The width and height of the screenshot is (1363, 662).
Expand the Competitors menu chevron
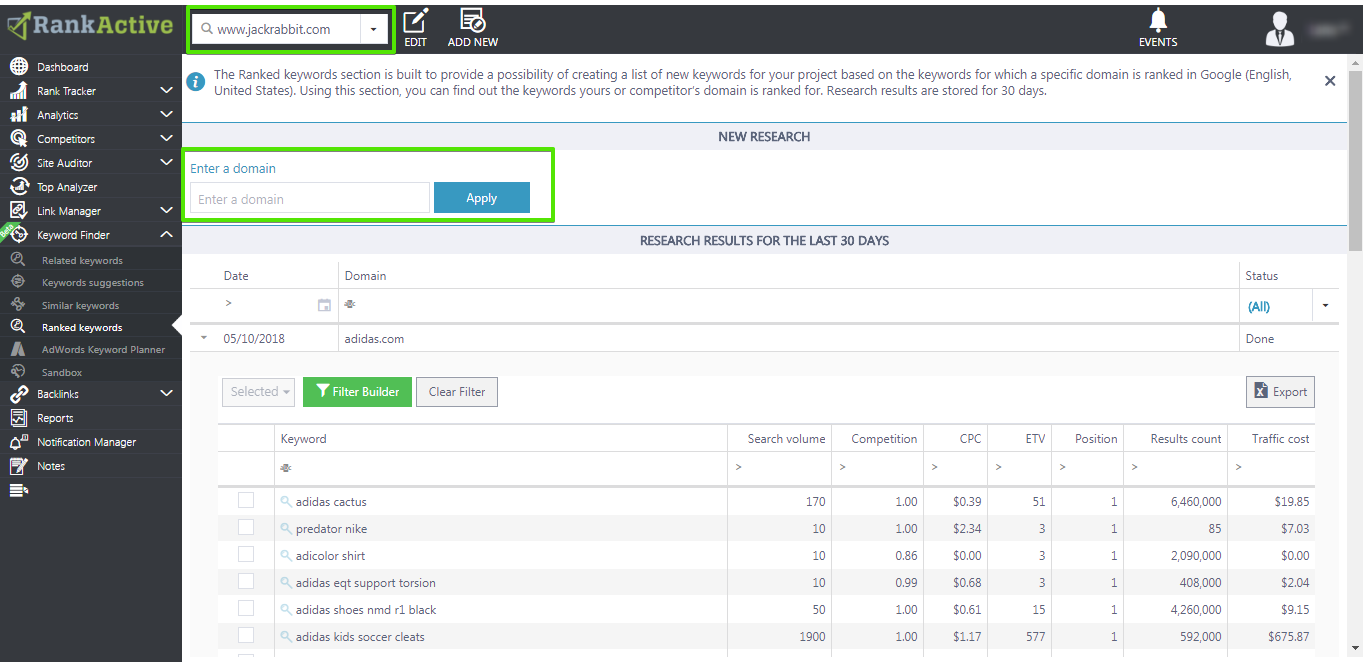pyautogui.click(x=166, y=139)
